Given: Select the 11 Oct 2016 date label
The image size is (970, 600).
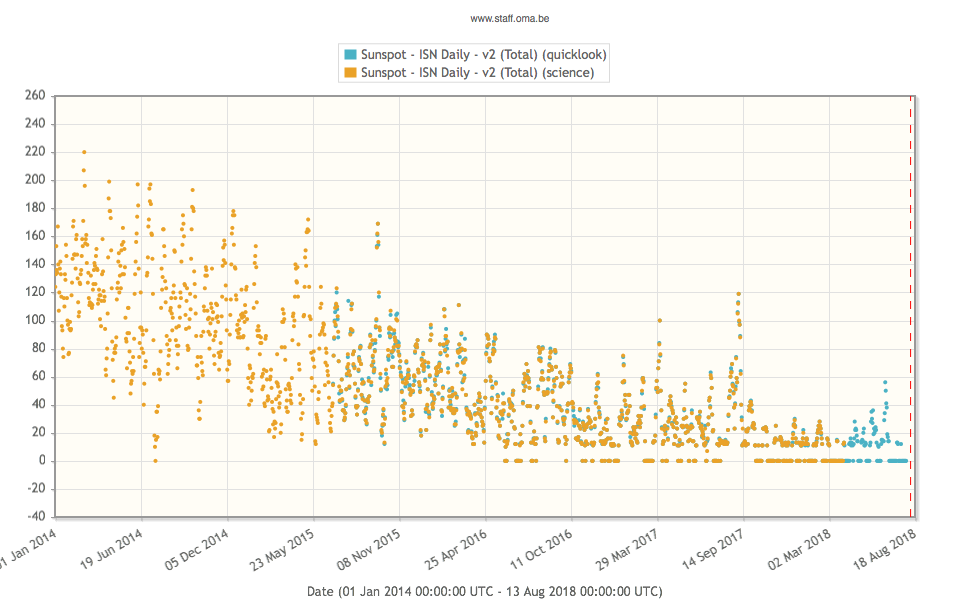Looking at the screenshot, I should [541, 549].
